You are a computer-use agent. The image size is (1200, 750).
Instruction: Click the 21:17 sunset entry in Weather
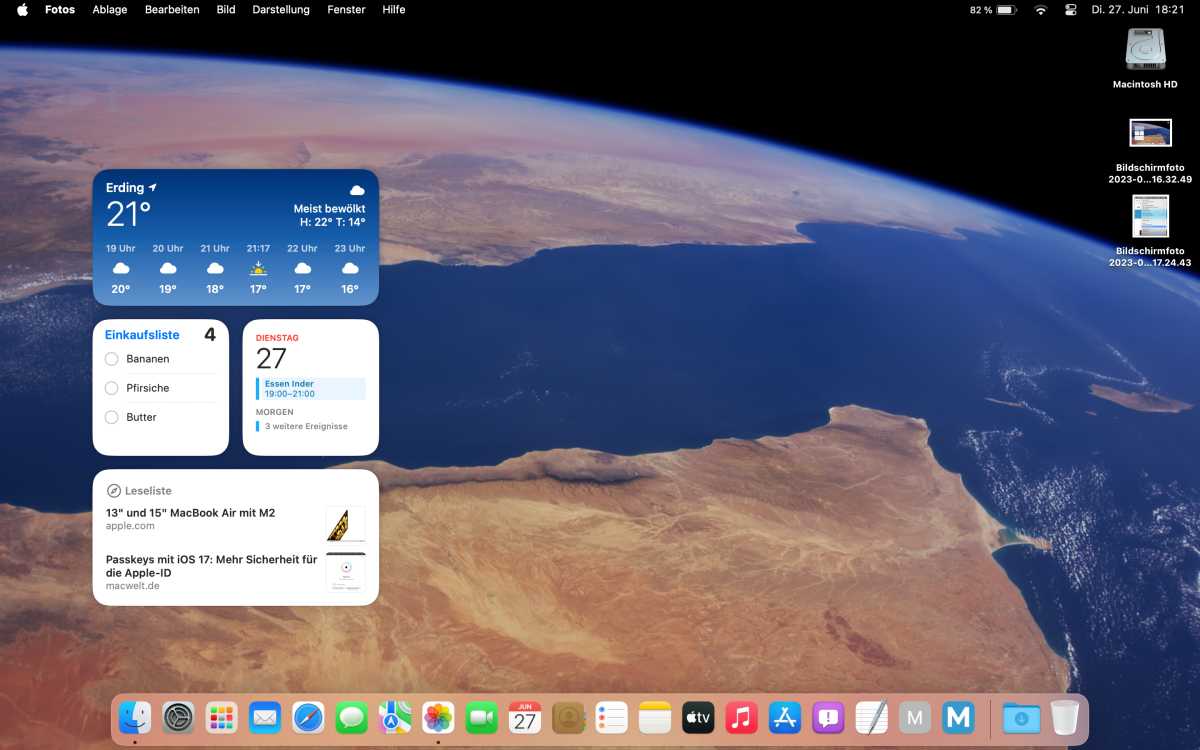[258, 269]
